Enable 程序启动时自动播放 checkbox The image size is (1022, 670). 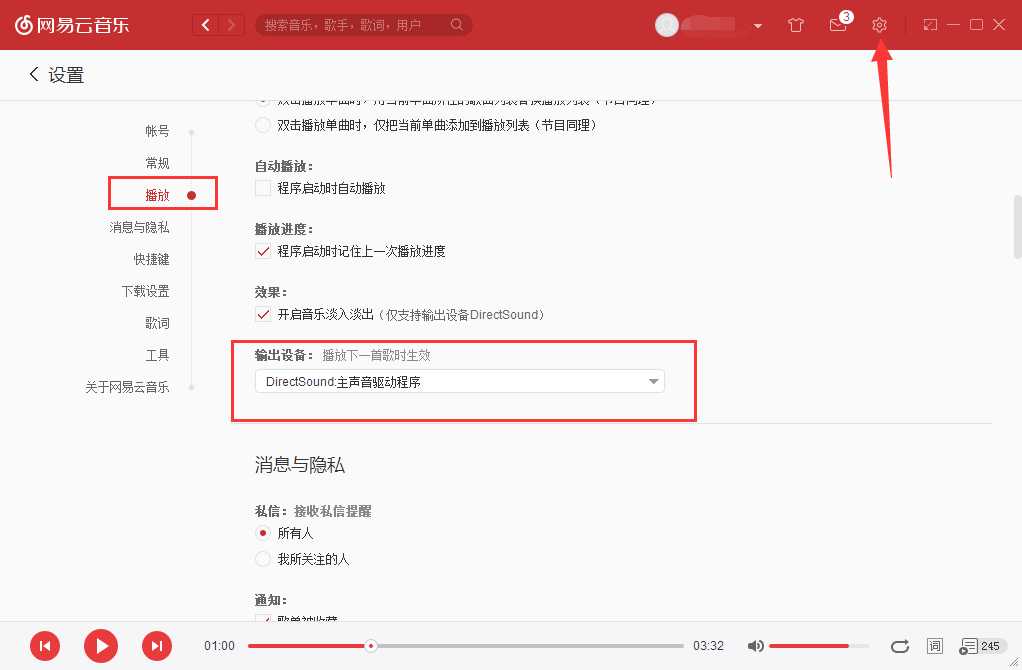click(262, 186)
